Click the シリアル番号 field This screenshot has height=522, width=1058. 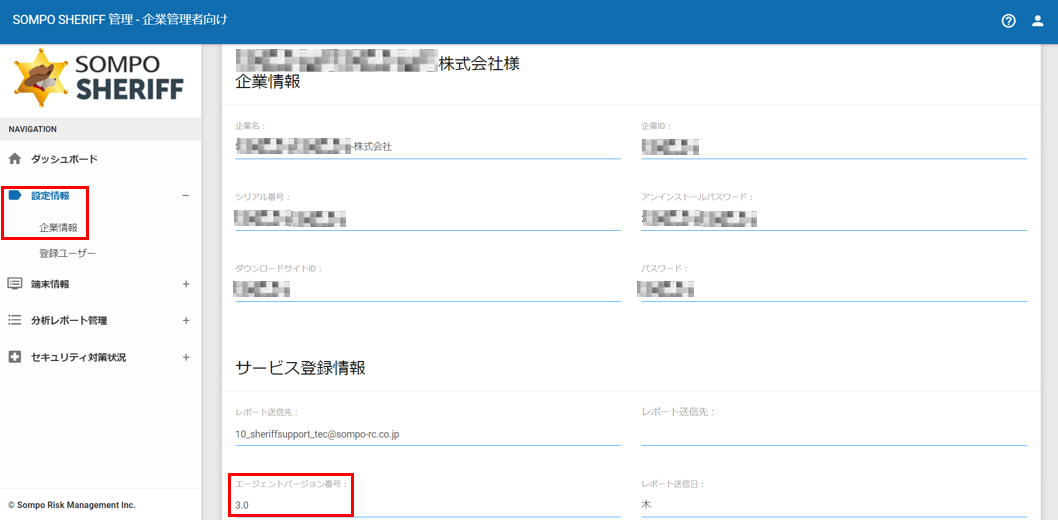coord(428,219)
